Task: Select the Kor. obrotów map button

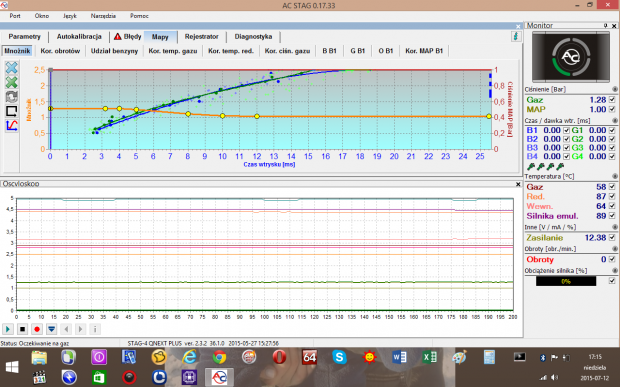Action: point(60,51)
